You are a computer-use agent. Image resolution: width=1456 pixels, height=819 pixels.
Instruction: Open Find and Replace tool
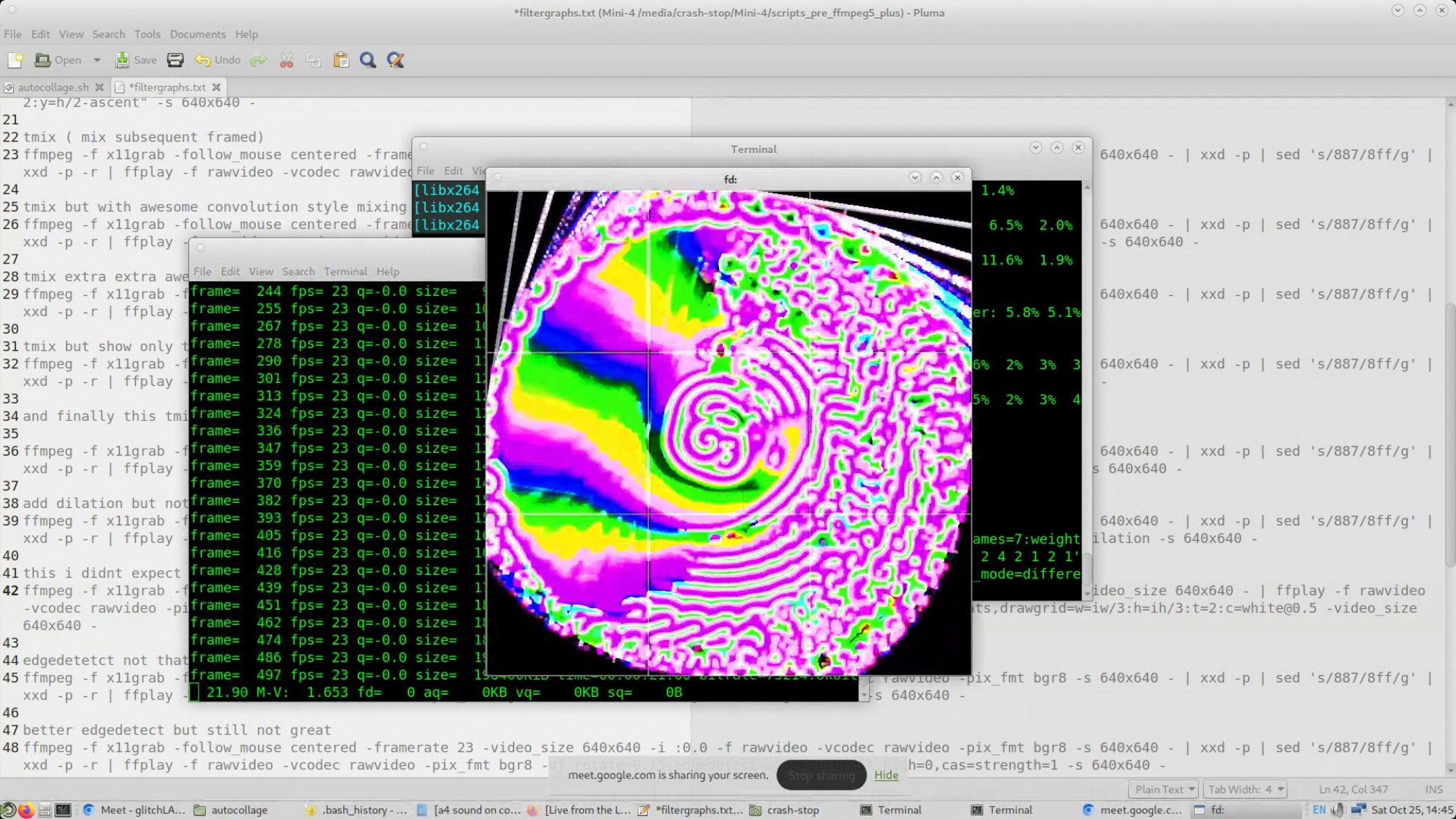pos(395,60)
